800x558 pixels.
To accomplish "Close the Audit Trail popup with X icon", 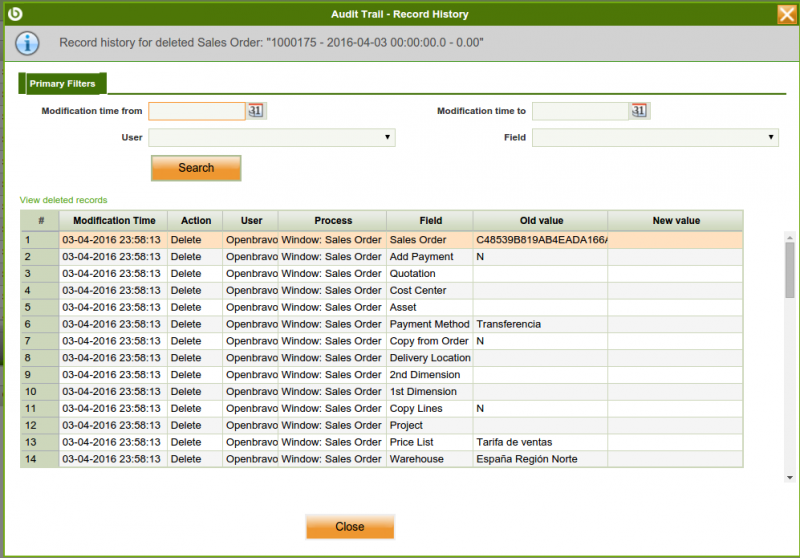I will [786, 14].
